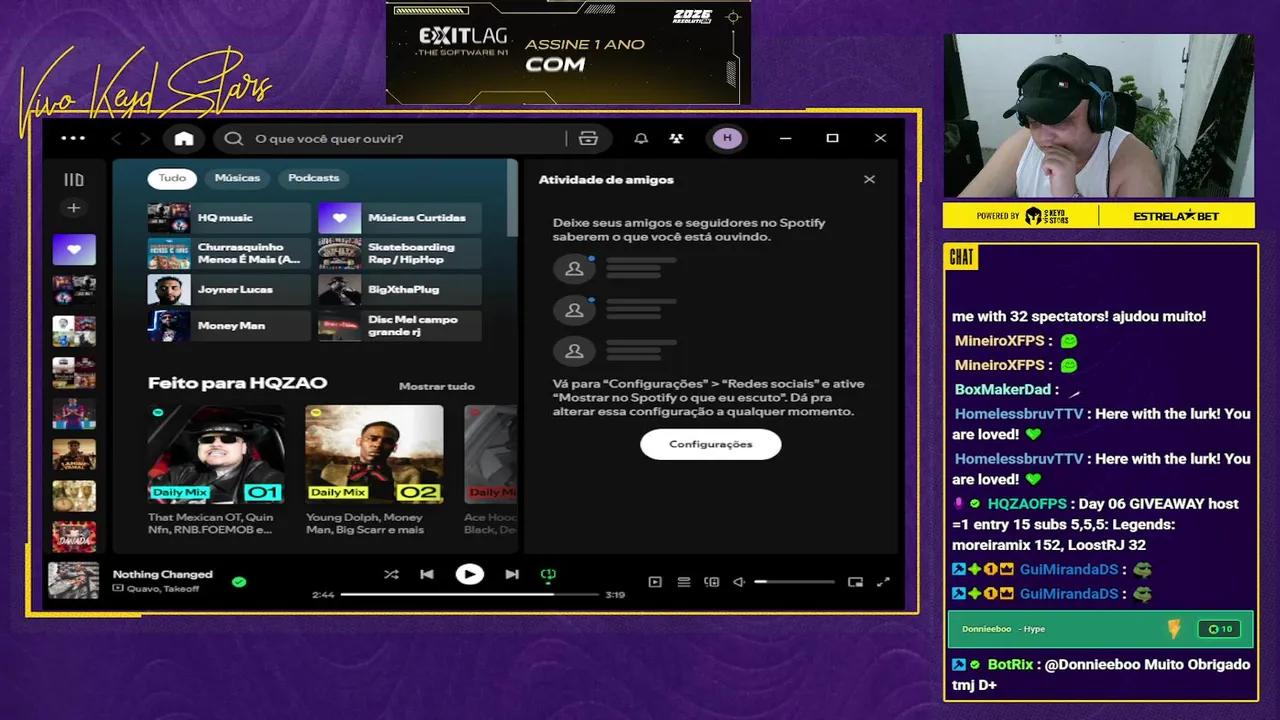Go to Spotify Home

(184, 138)
